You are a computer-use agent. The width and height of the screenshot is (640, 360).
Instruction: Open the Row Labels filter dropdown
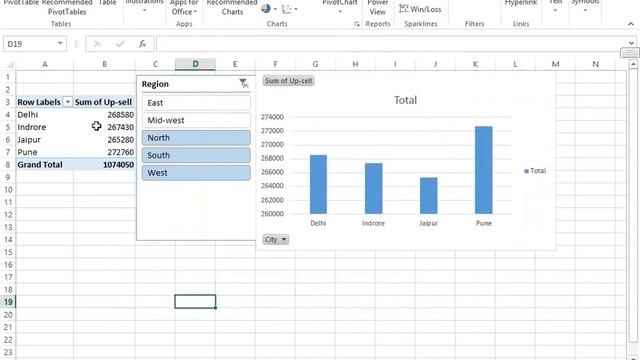tap(68, 102)
